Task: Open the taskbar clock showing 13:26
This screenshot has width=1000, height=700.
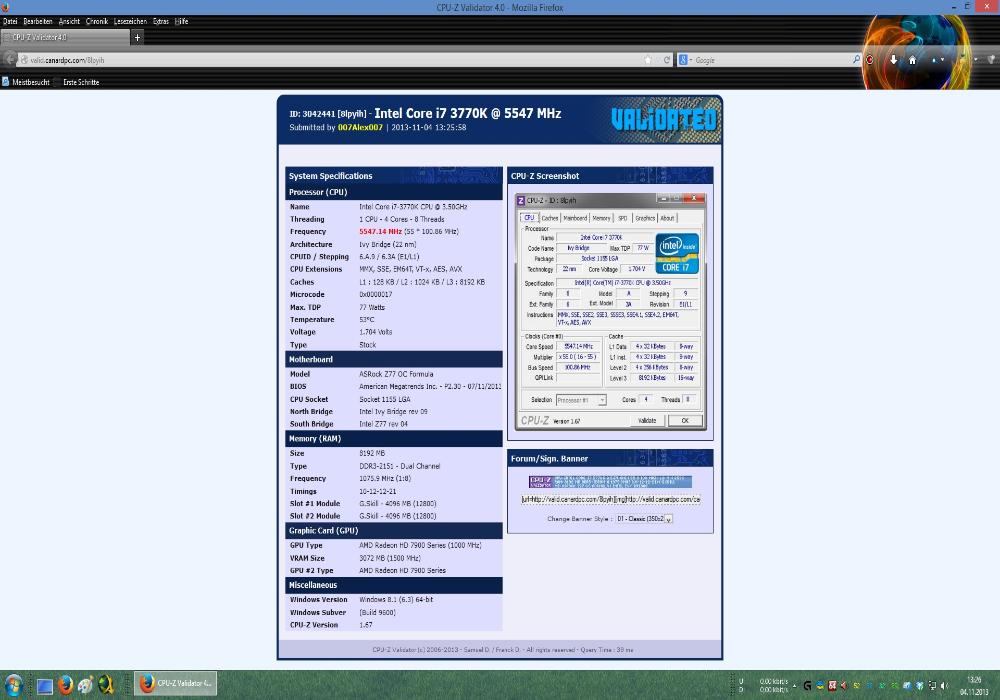Action: tap(974, 686)
